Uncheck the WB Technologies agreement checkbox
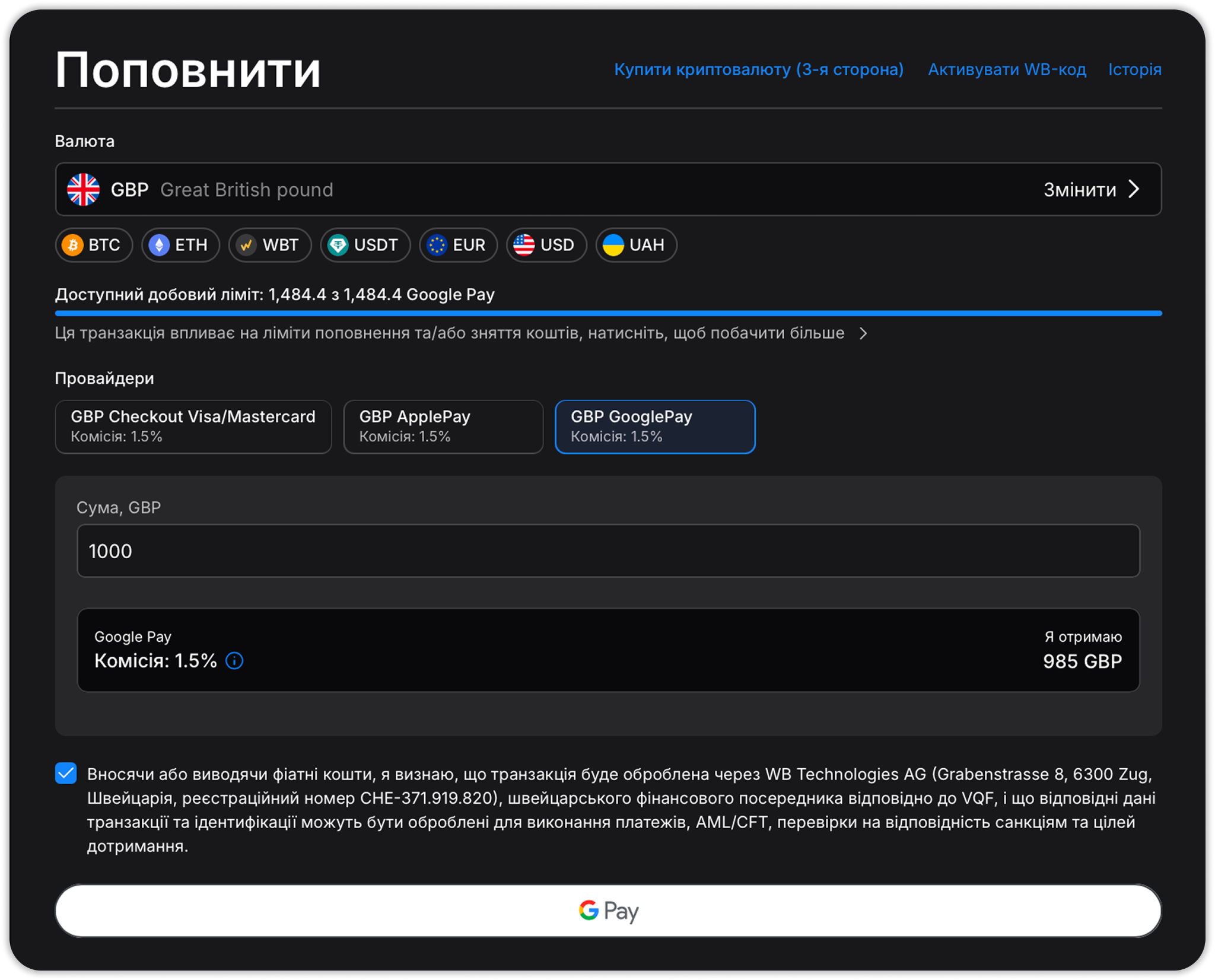1215x980 pixels. (66, 773)
